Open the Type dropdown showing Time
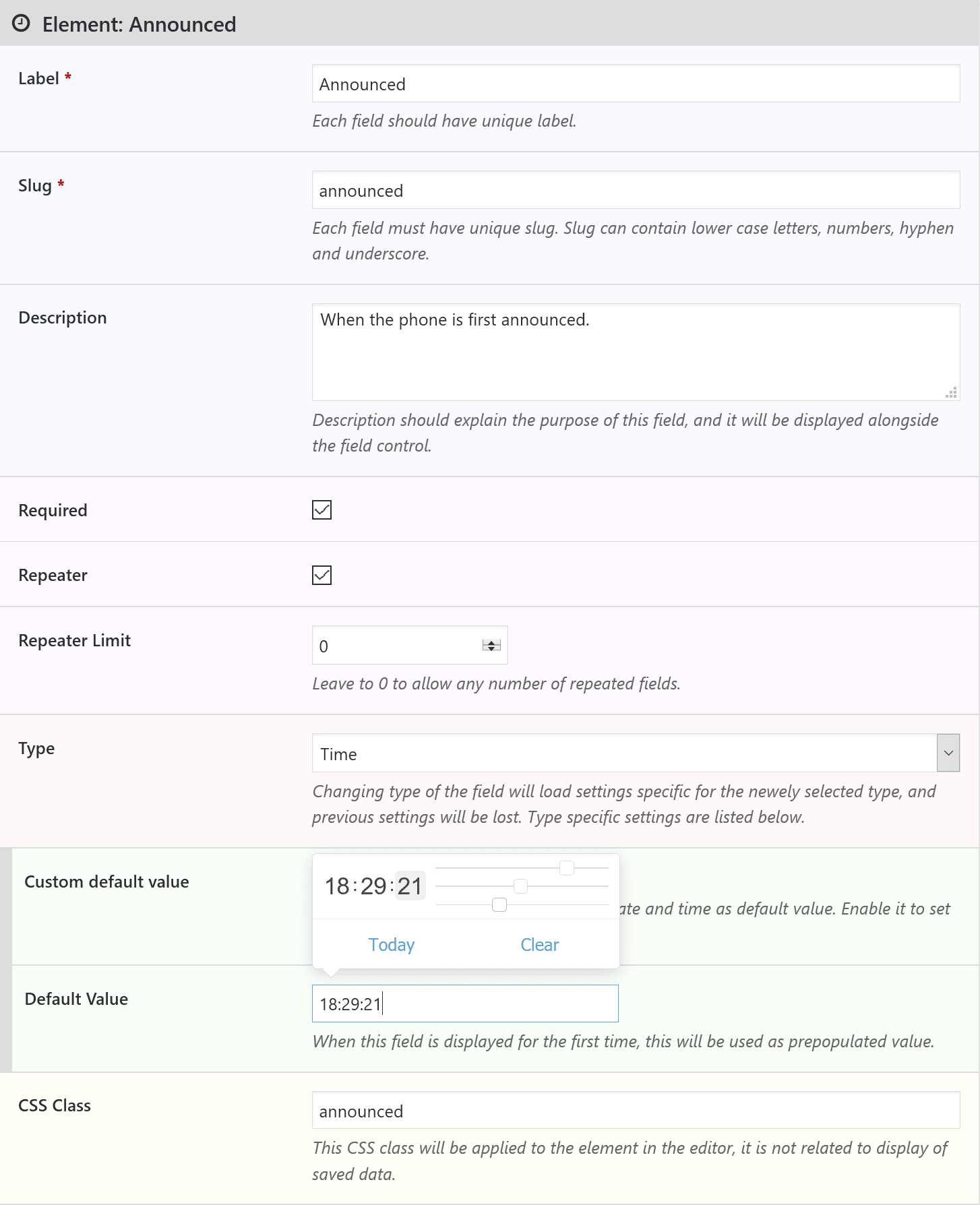The width and height of the screenshot is (980, 1205). [636, 753]
